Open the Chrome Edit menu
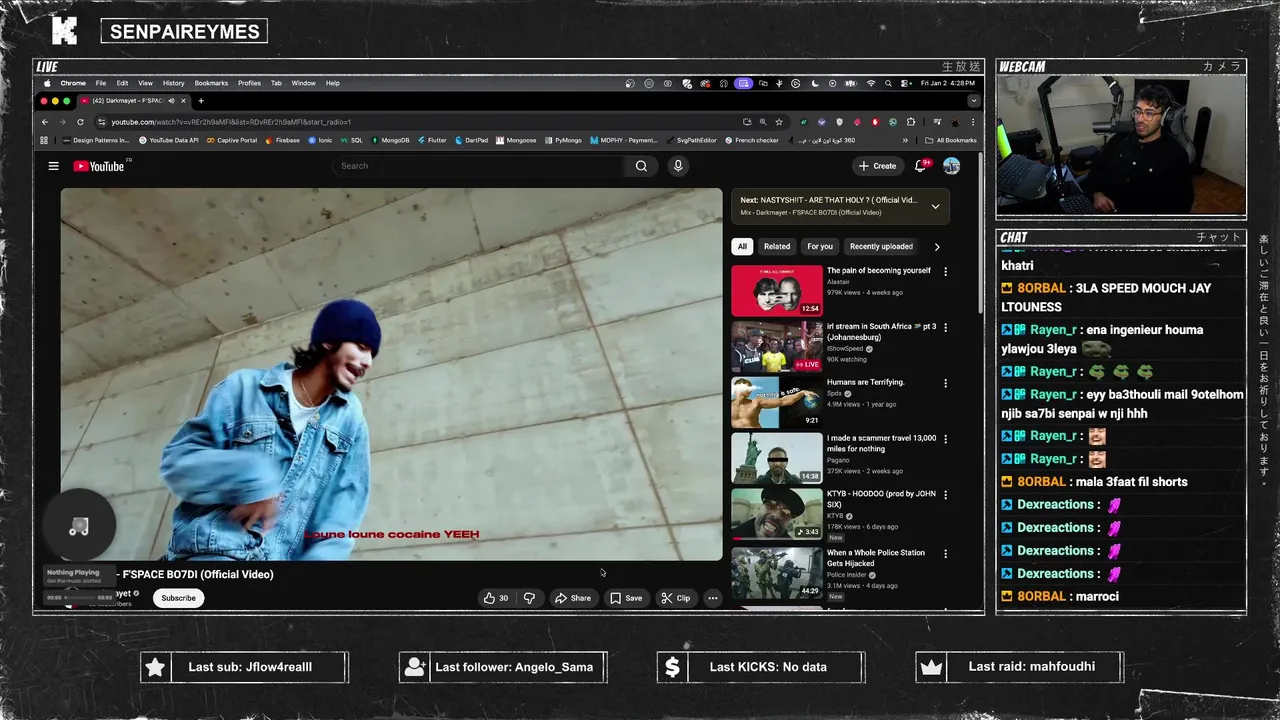Image resolution: width=1280 pixels, height=720 pixels. [122, 83]
